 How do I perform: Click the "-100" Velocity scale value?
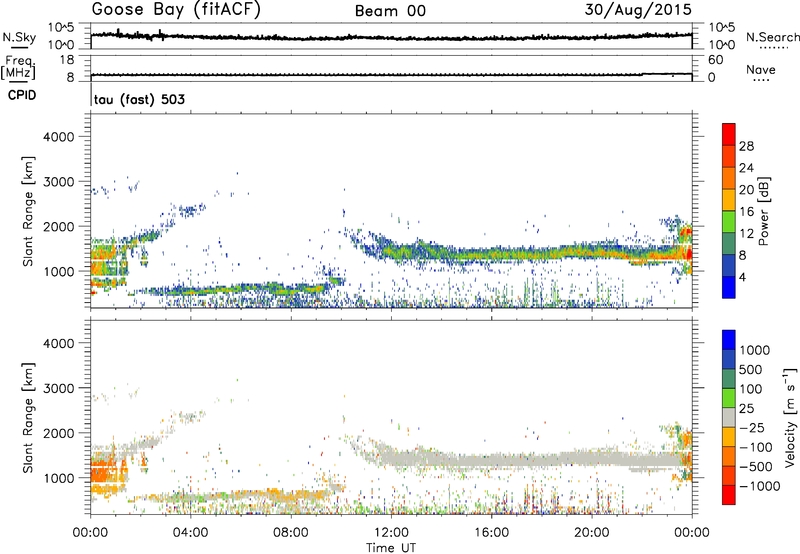pyautogui.click(x=756, y=447)
